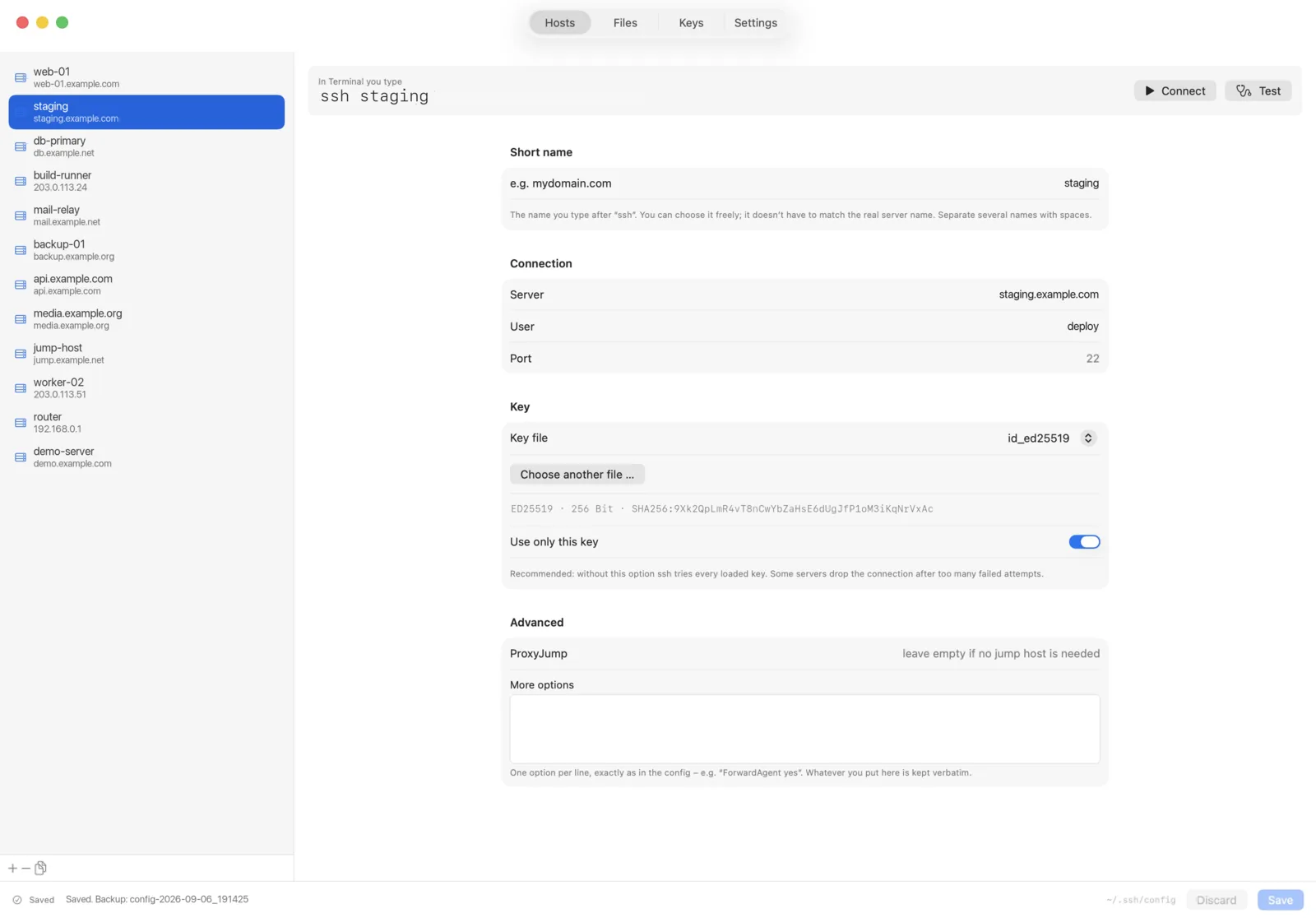Duplicate host using the copy icon
The height and width of the screenshot is (918, 1316).
point(40,868)
